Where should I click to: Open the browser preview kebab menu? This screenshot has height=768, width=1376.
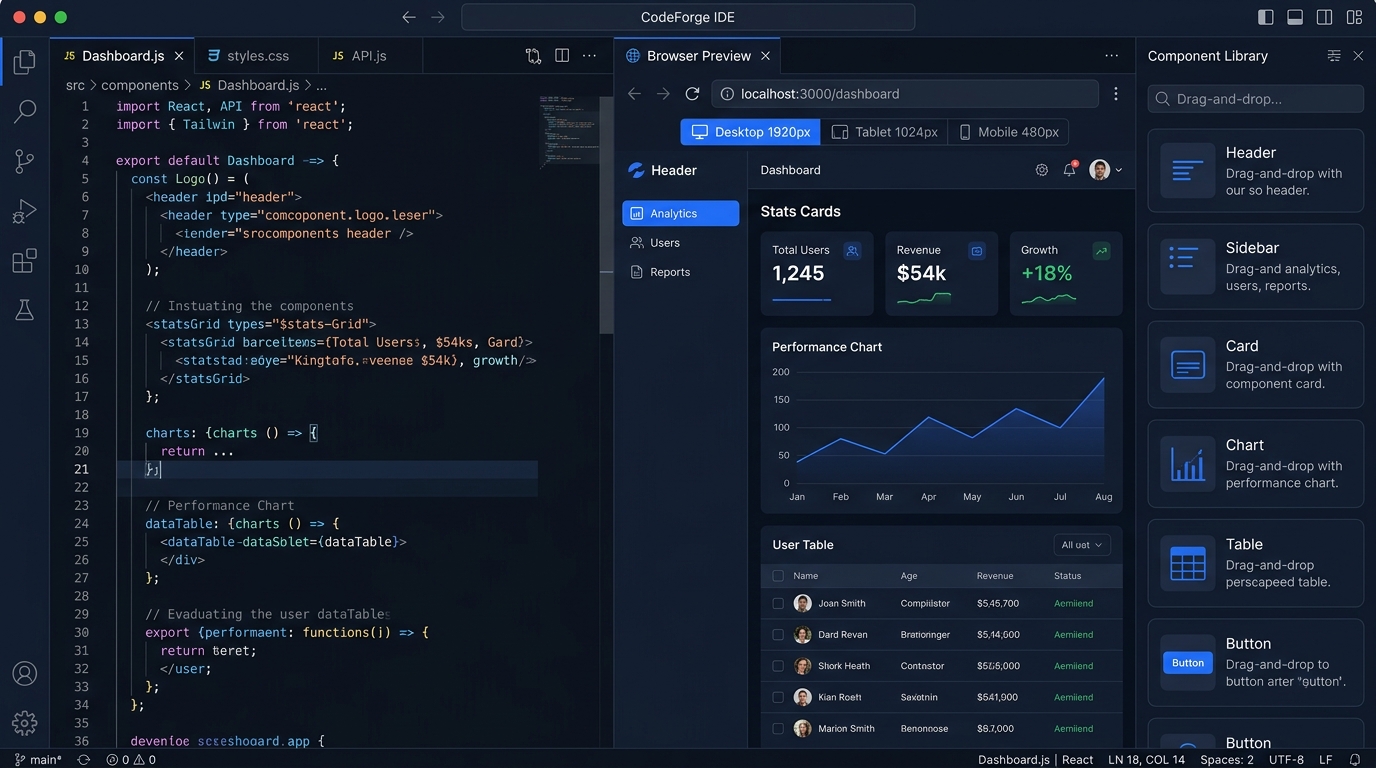click(1116, 93)
